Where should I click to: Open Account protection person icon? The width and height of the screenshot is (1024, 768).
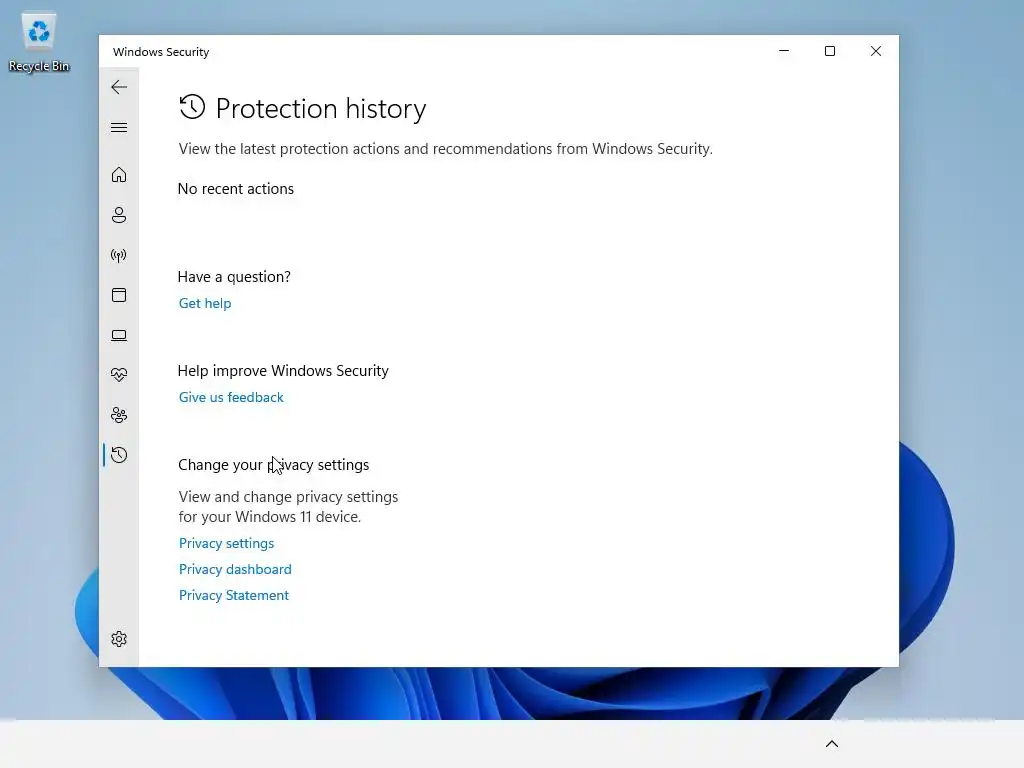(x=119, y=215)
